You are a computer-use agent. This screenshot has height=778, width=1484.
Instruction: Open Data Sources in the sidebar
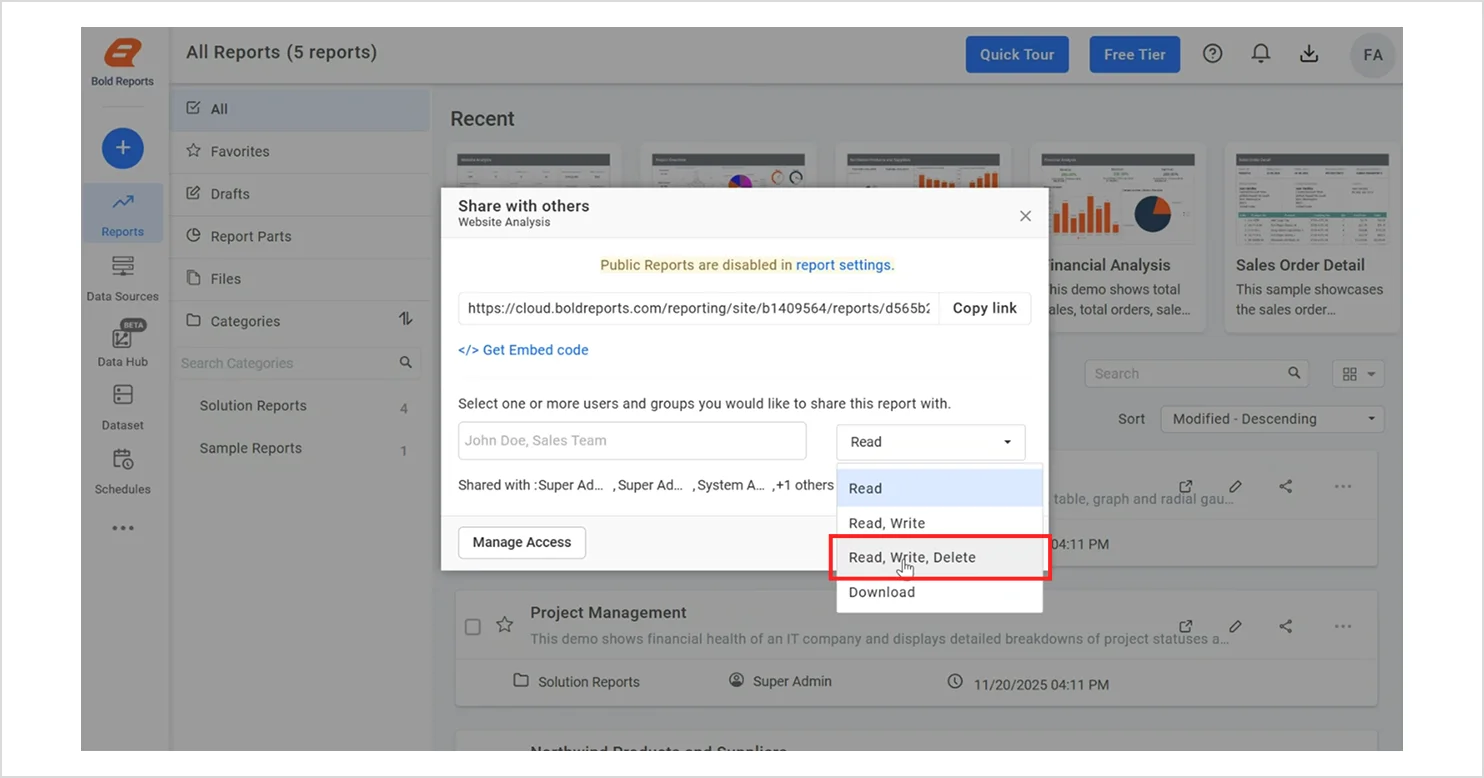(122, 279)
